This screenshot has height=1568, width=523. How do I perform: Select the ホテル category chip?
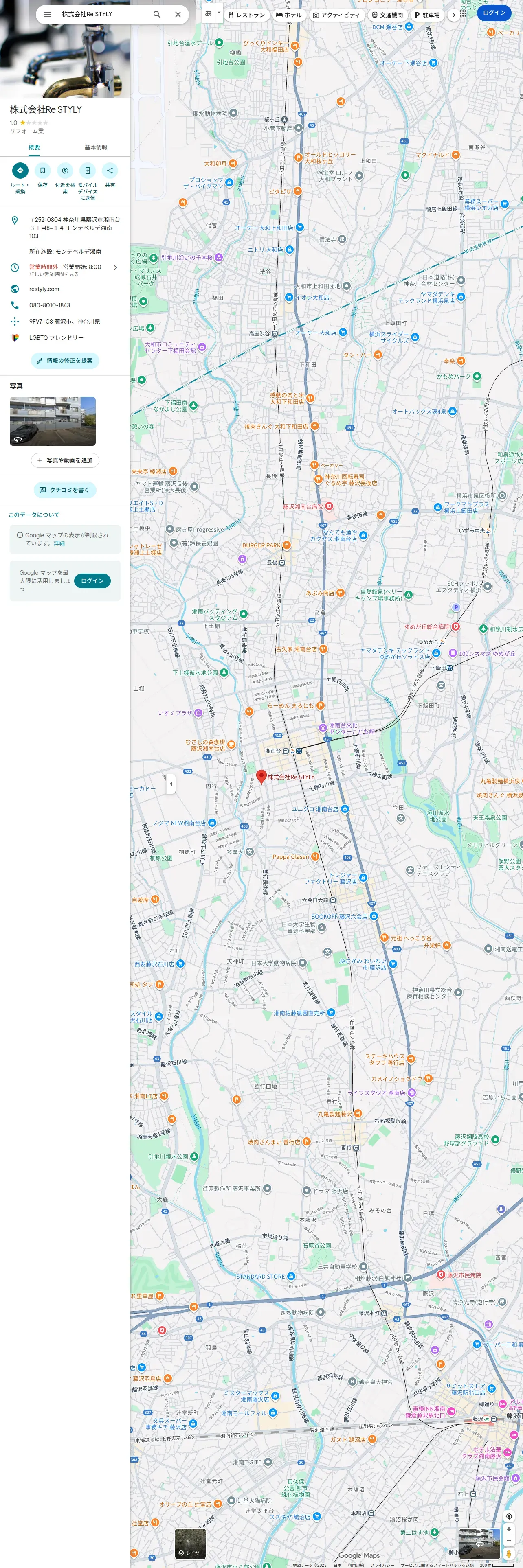click(x=289, y=15)
